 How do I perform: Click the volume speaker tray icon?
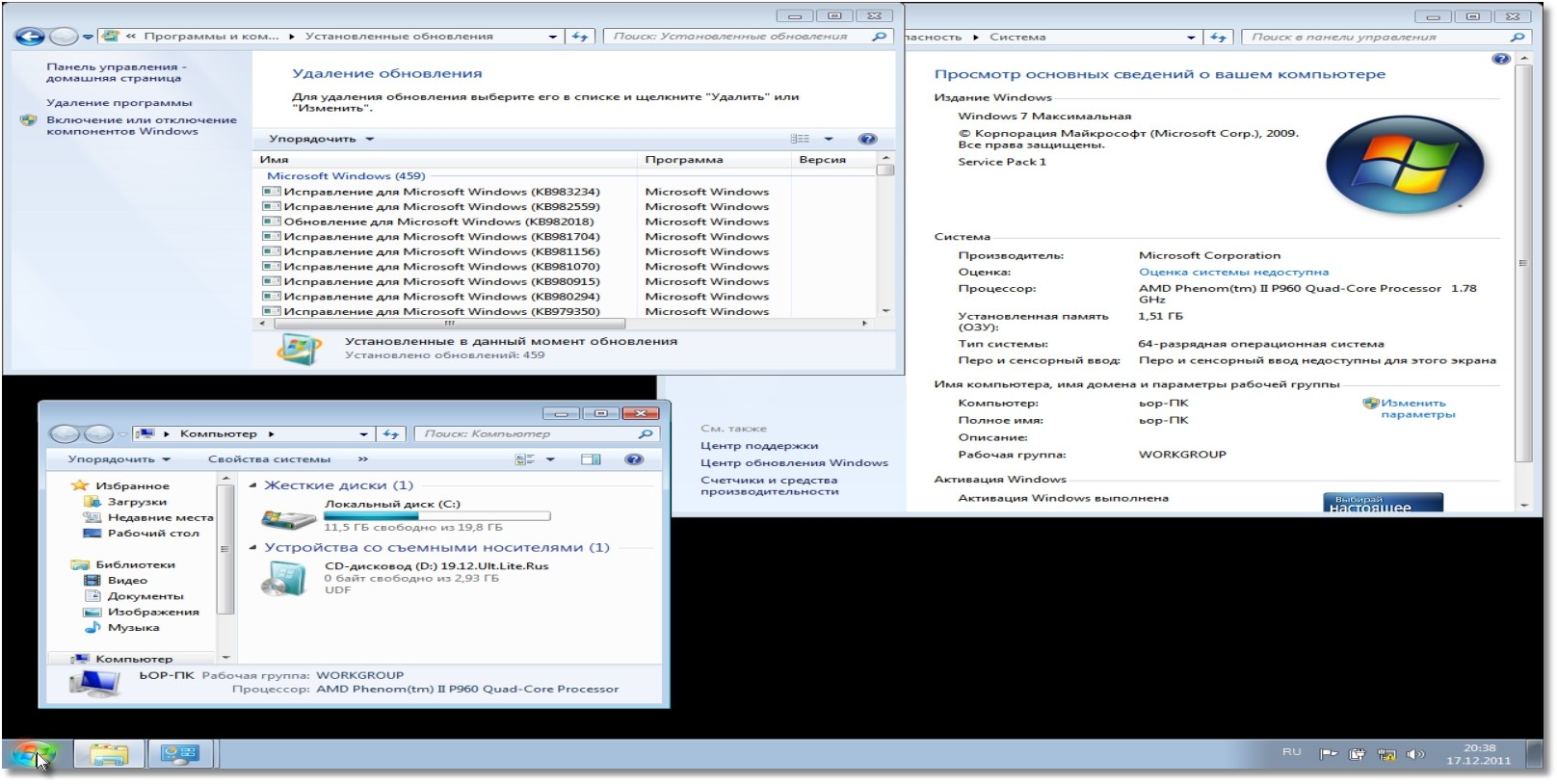pos(1414,754)
